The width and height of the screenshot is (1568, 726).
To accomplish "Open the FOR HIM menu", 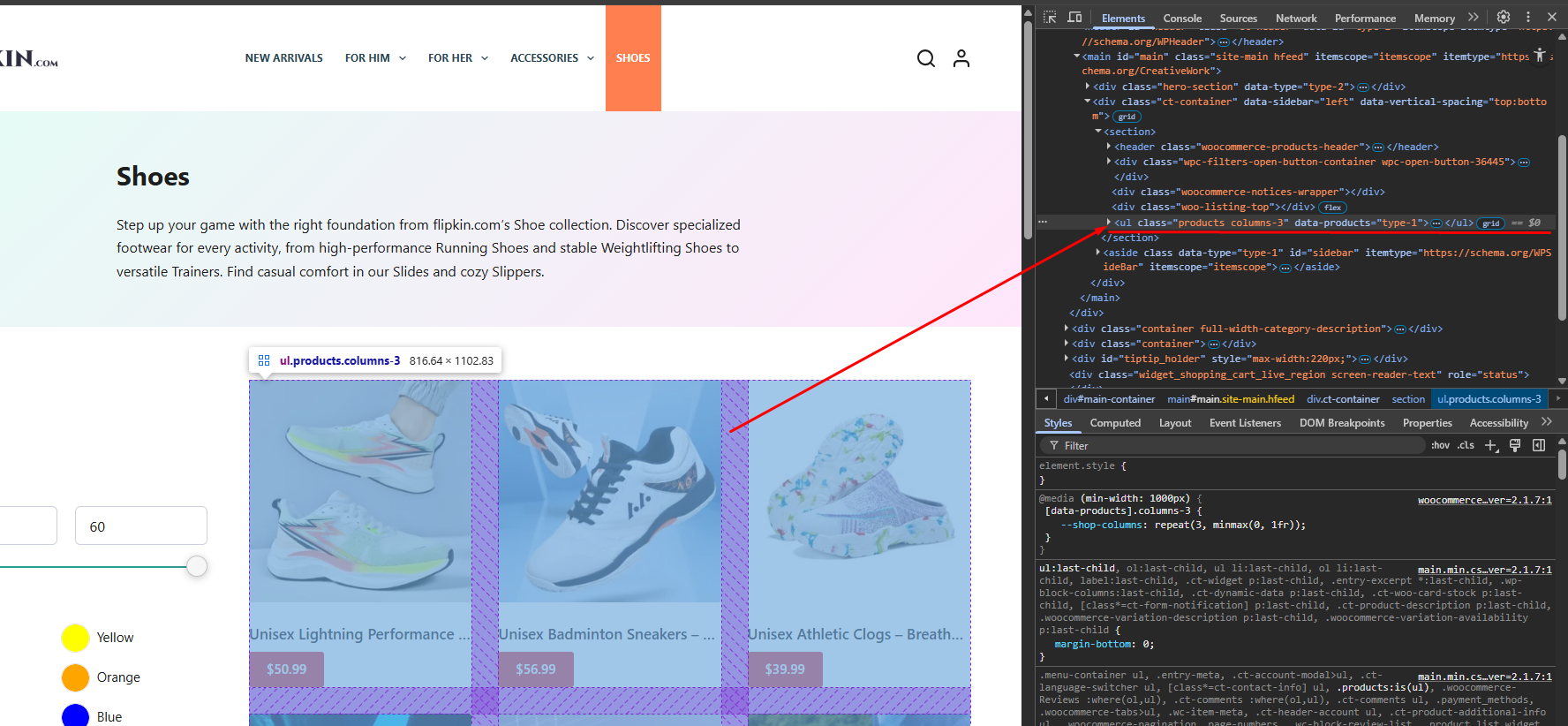I will pos(375,58).
